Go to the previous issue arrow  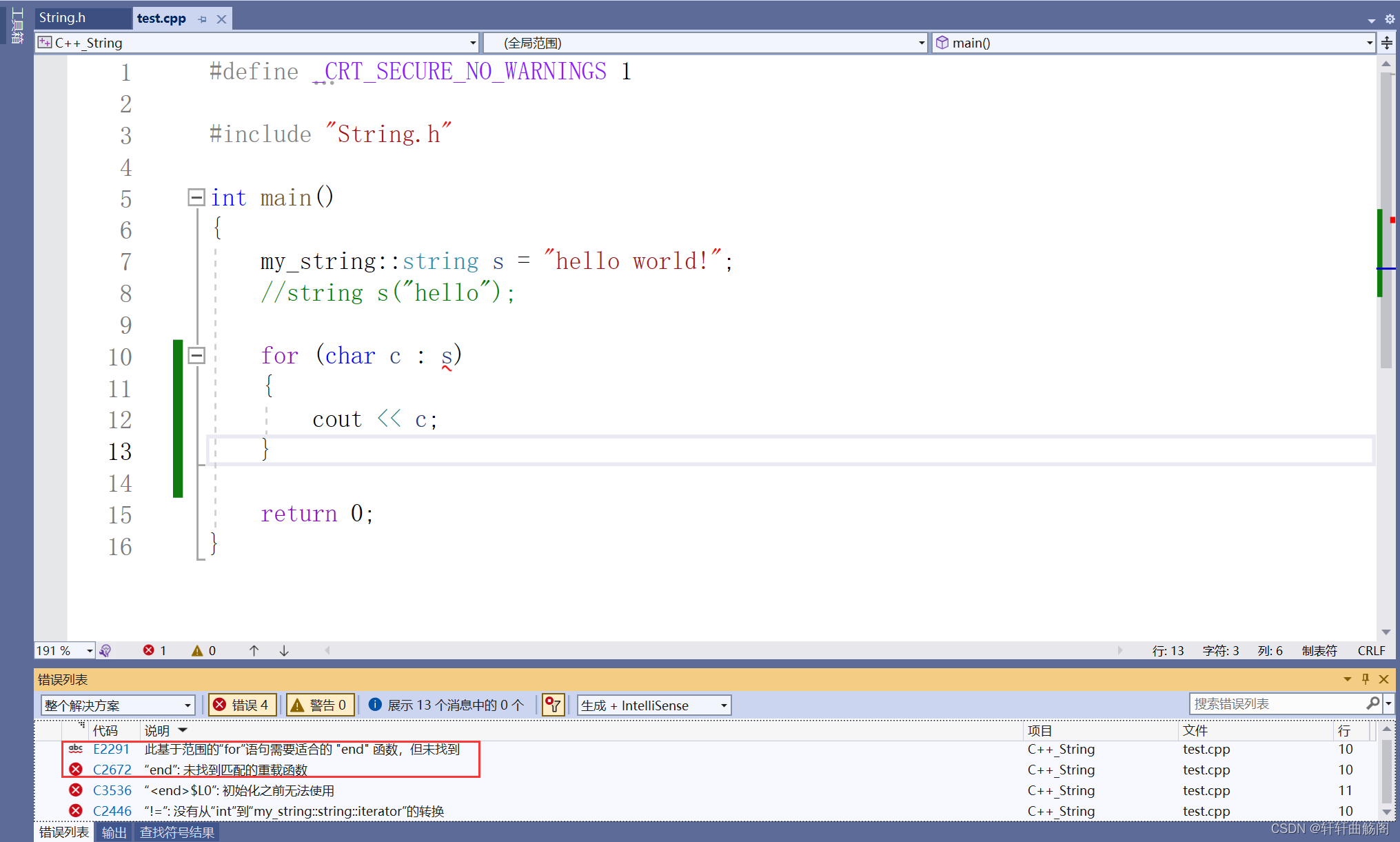254,650
